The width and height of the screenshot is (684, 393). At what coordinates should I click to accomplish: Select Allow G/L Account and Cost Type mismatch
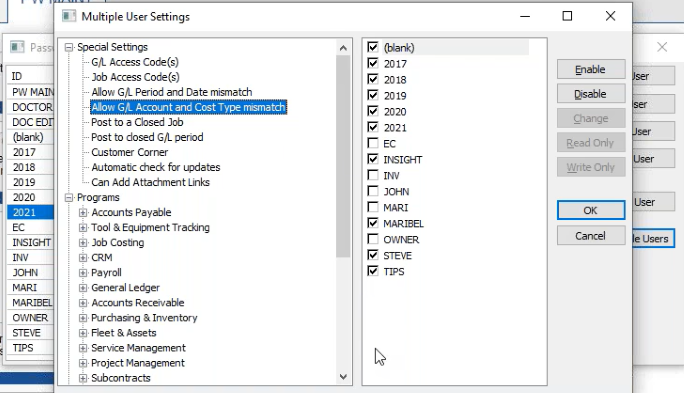pos(188,107)
